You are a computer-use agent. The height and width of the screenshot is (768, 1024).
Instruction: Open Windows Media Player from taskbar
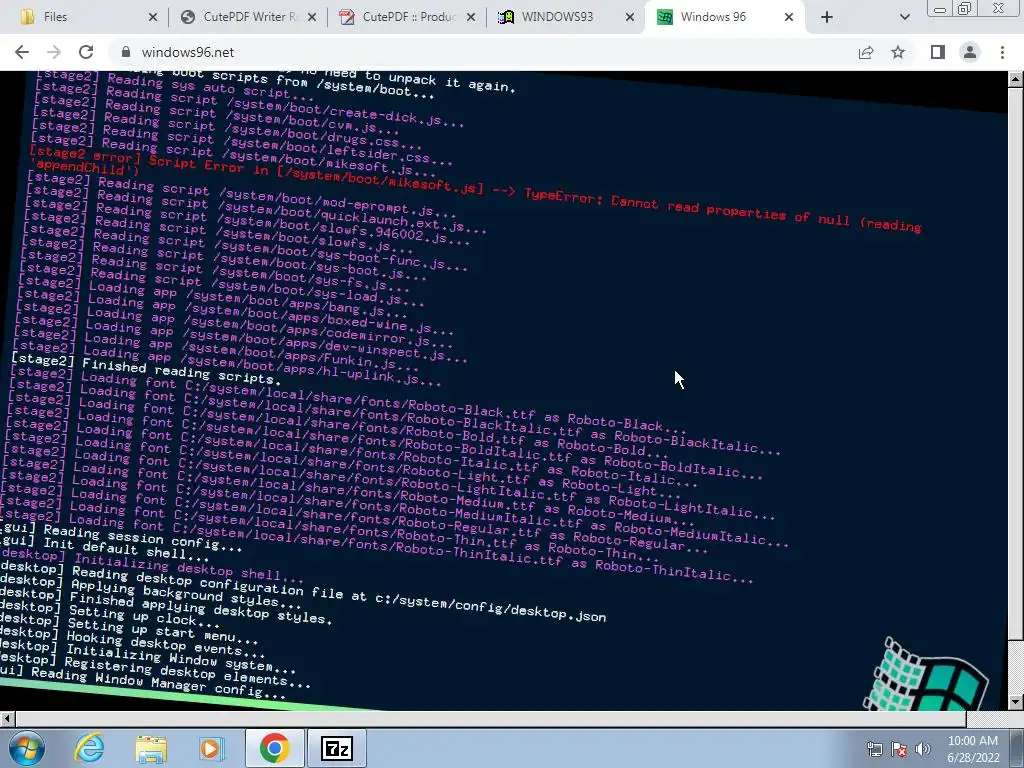point(210,748)
